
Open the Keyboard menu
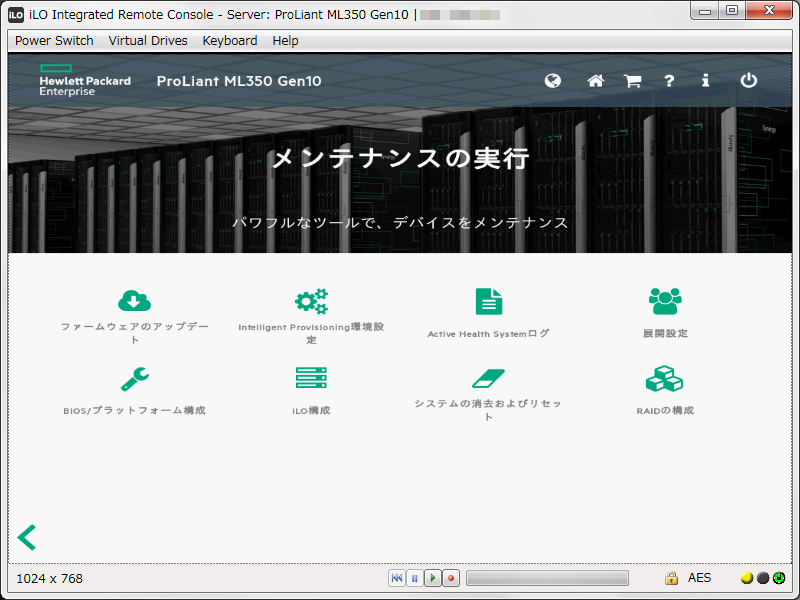(x=230, y=41)
